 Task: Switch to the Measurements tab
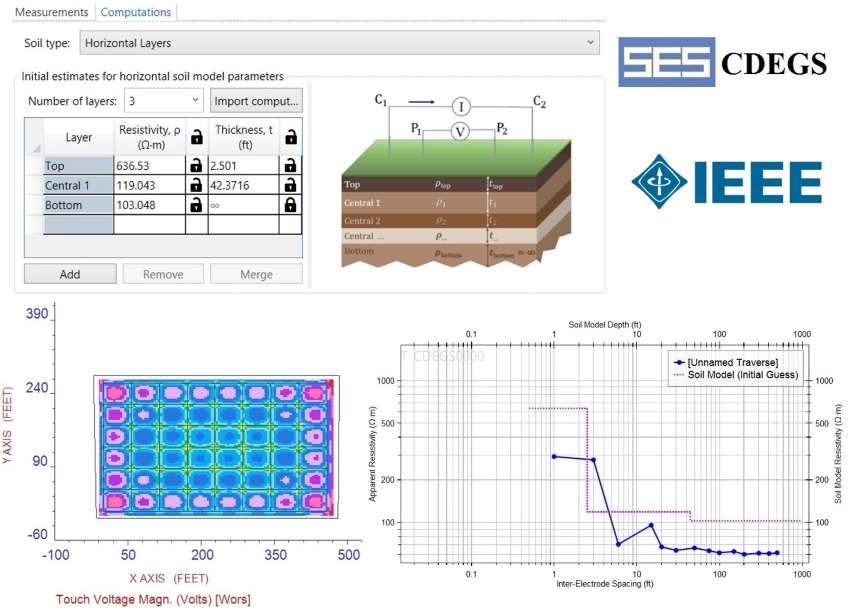point(51,12)
